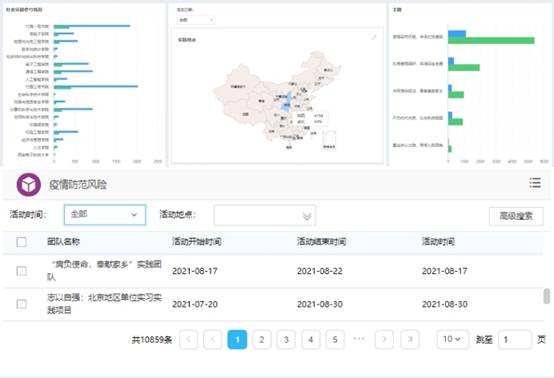Expand the map chart fullscreen icon

[374, 37]
